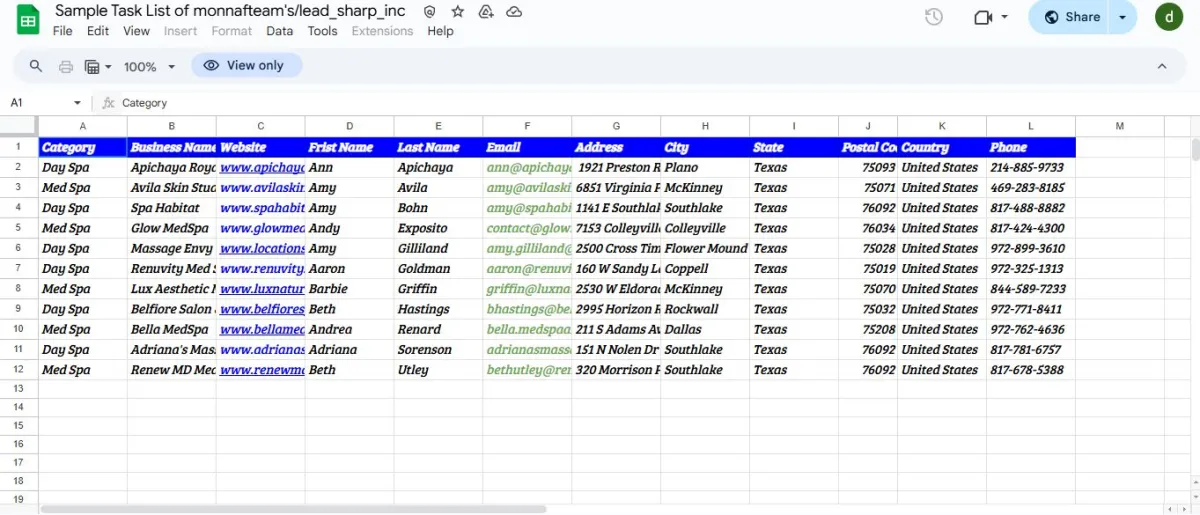Open the Extensions menu
Image resolution: width=1200 pixels, height=515 pixels.
coord(382,31)
